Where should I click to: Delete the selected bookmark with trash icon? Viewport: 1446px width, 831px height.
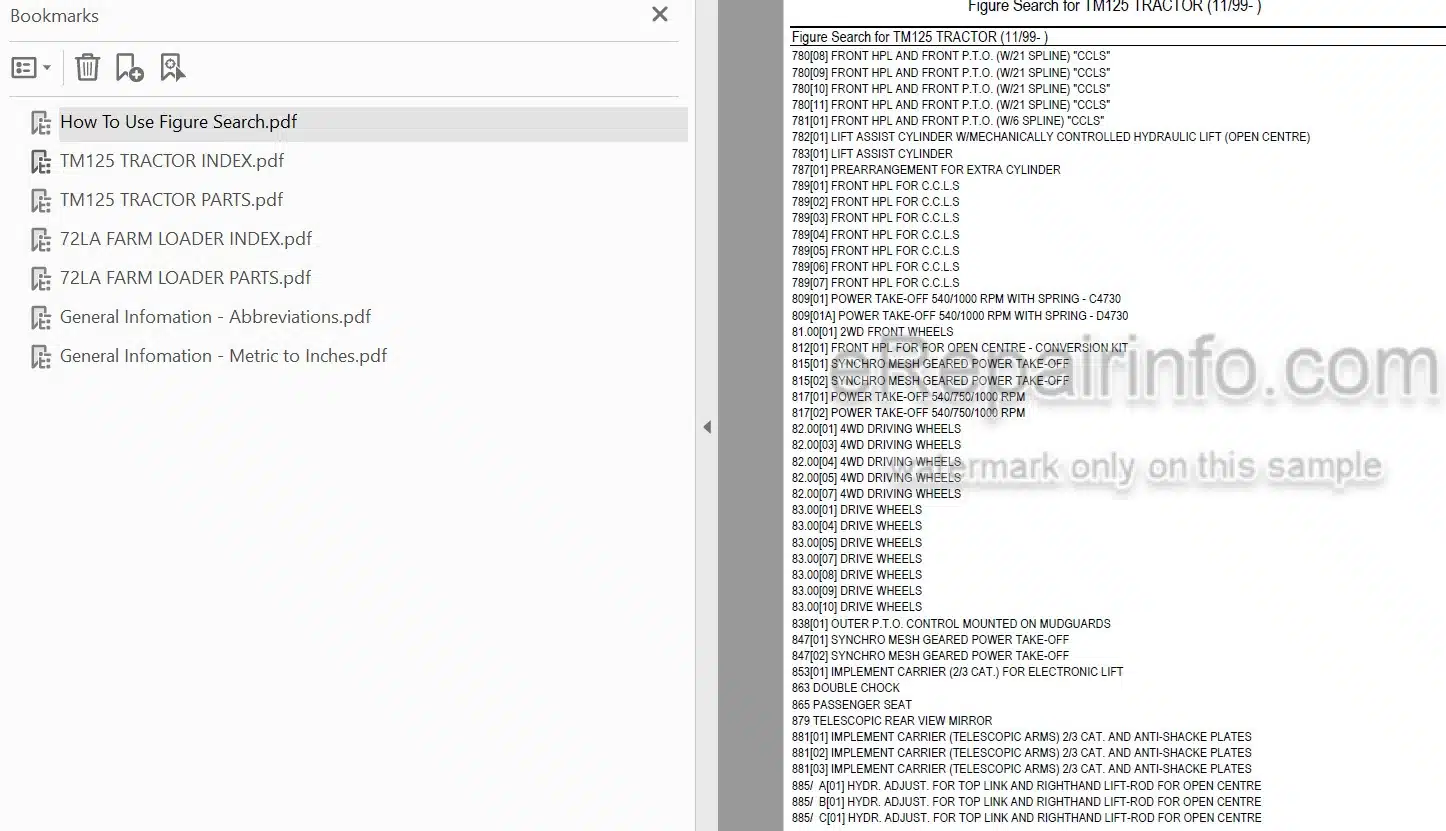click(x=87, y=68)
